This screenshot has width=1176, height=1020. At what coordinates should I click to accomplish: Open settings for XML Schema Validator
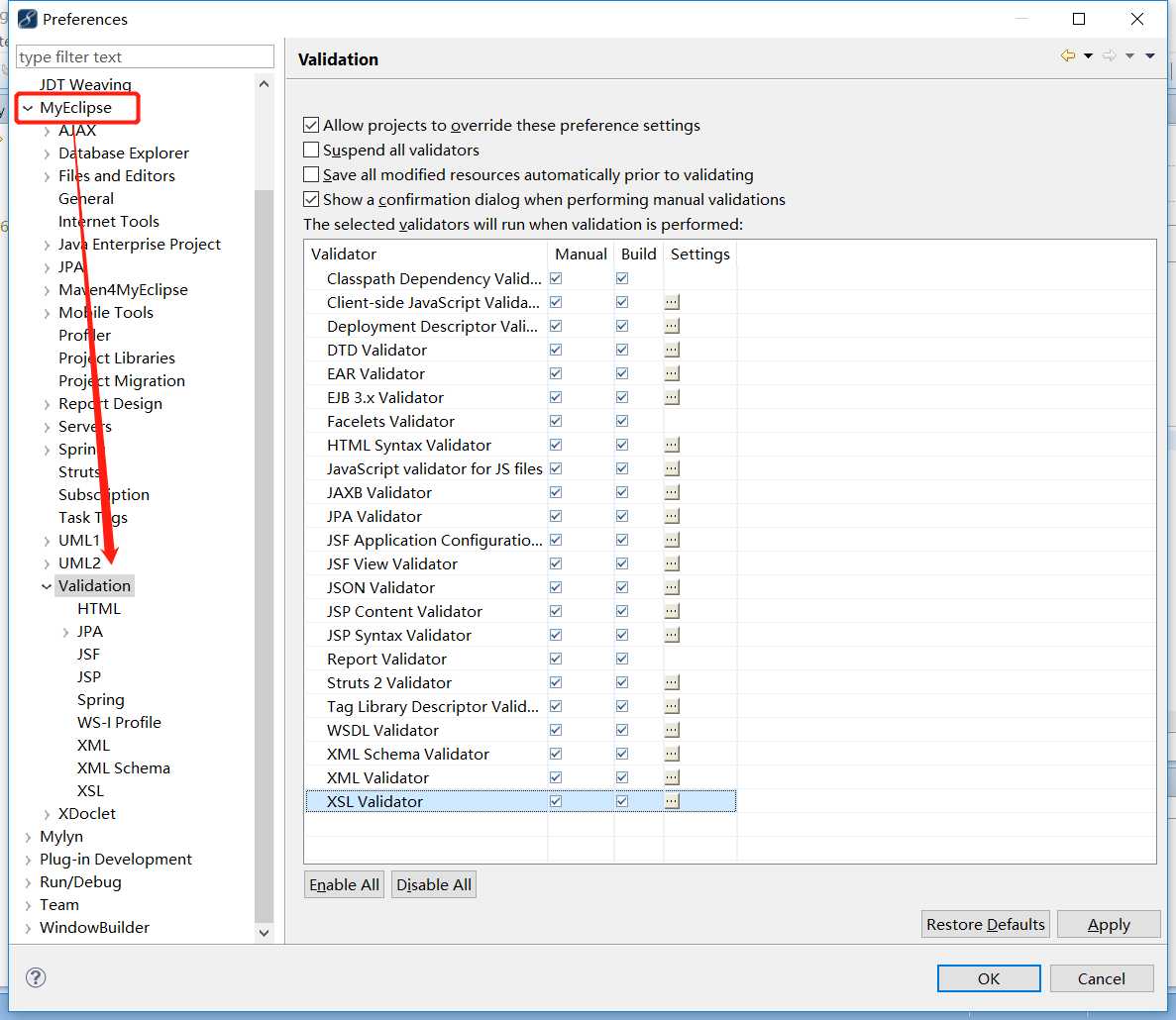[672, 754]
